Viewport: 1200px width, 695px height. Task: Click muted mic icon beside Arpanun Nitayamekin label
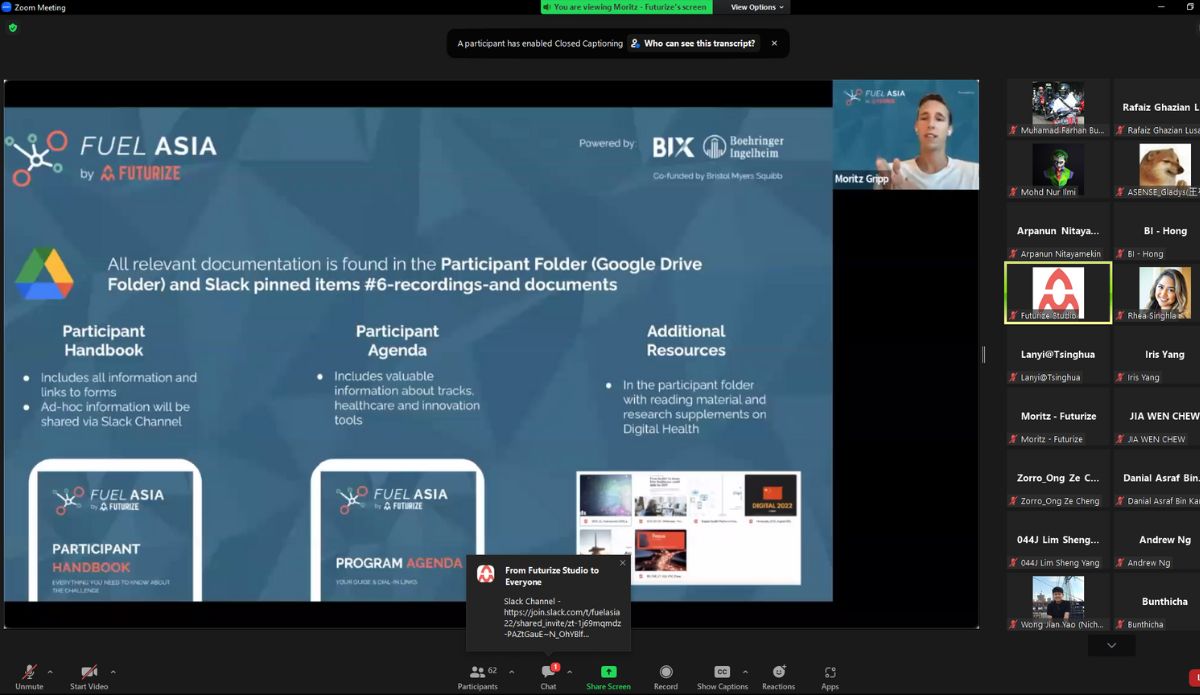point(1014,254)
